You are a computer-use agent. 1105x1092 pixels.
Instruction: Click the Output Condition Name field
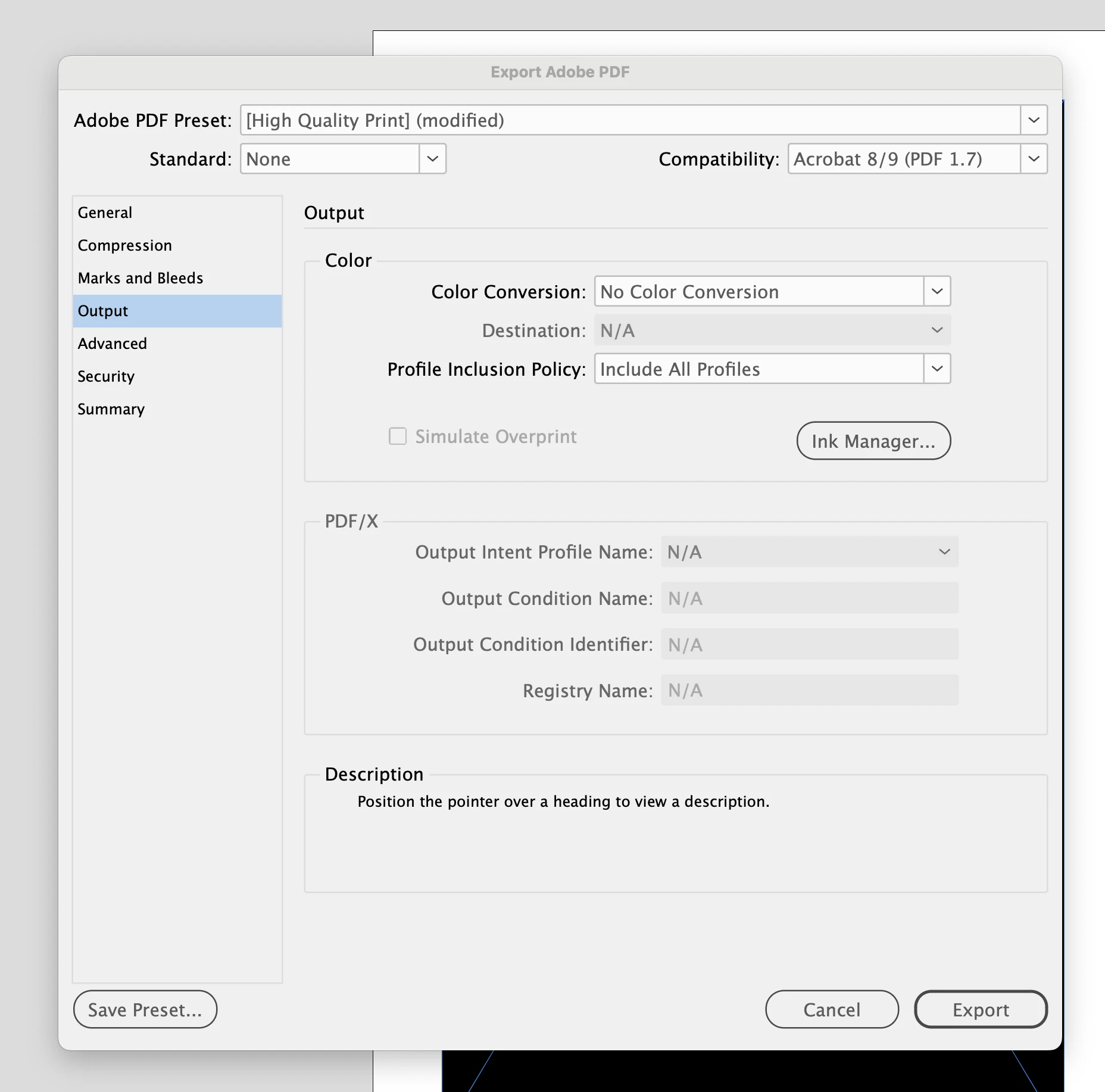point(810,598)
